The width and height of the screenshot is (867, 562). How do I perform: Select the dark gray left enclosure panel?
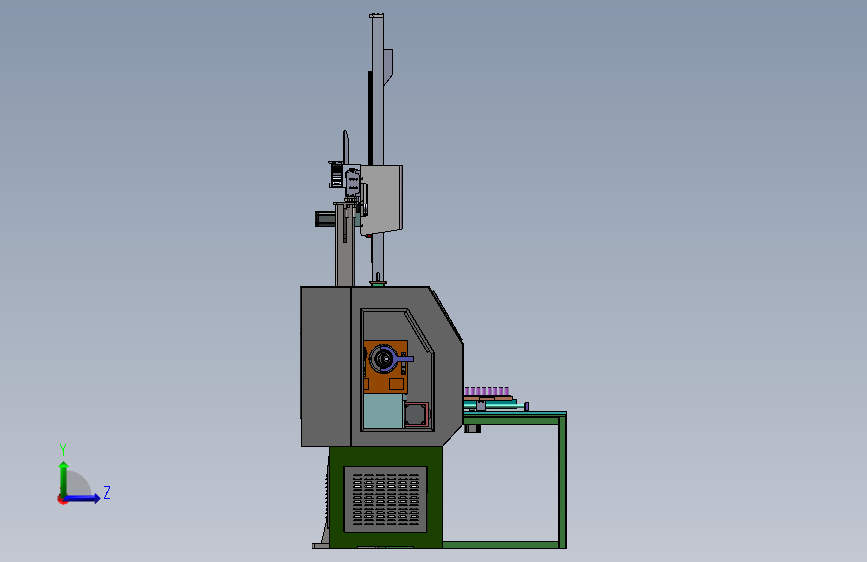pos(326,366)
